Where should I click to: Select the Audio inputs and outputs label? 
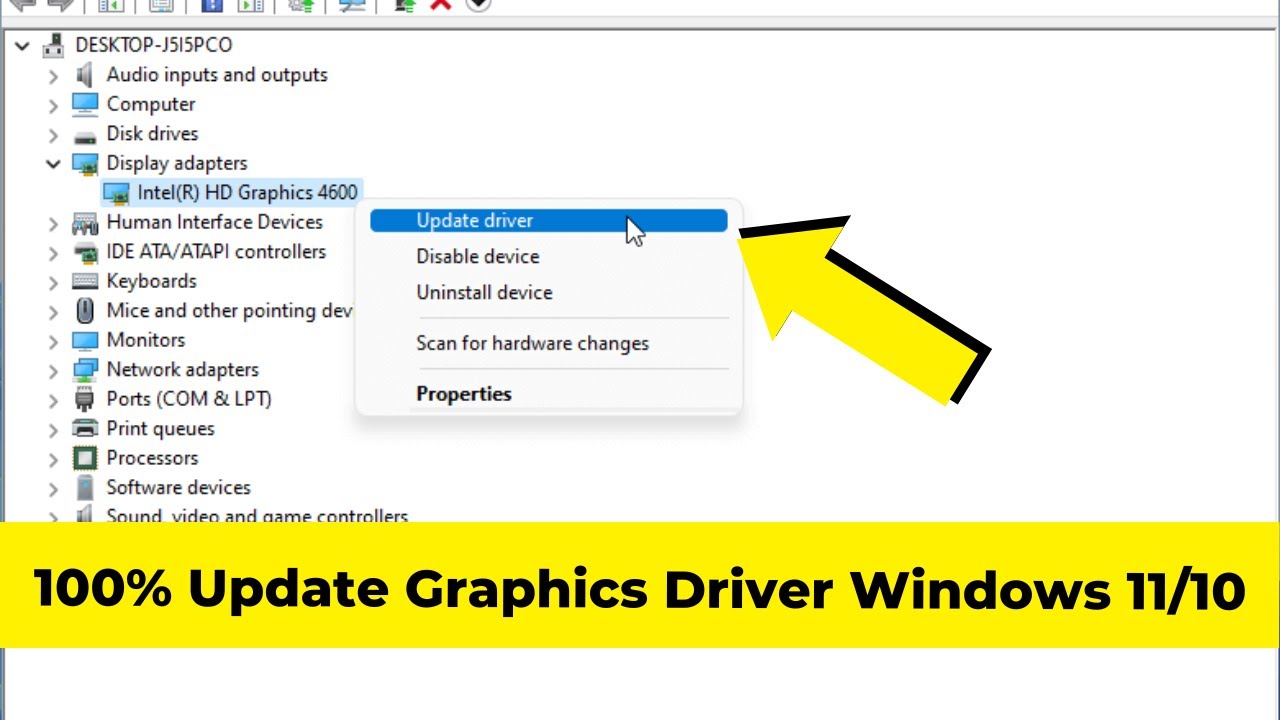217,75
